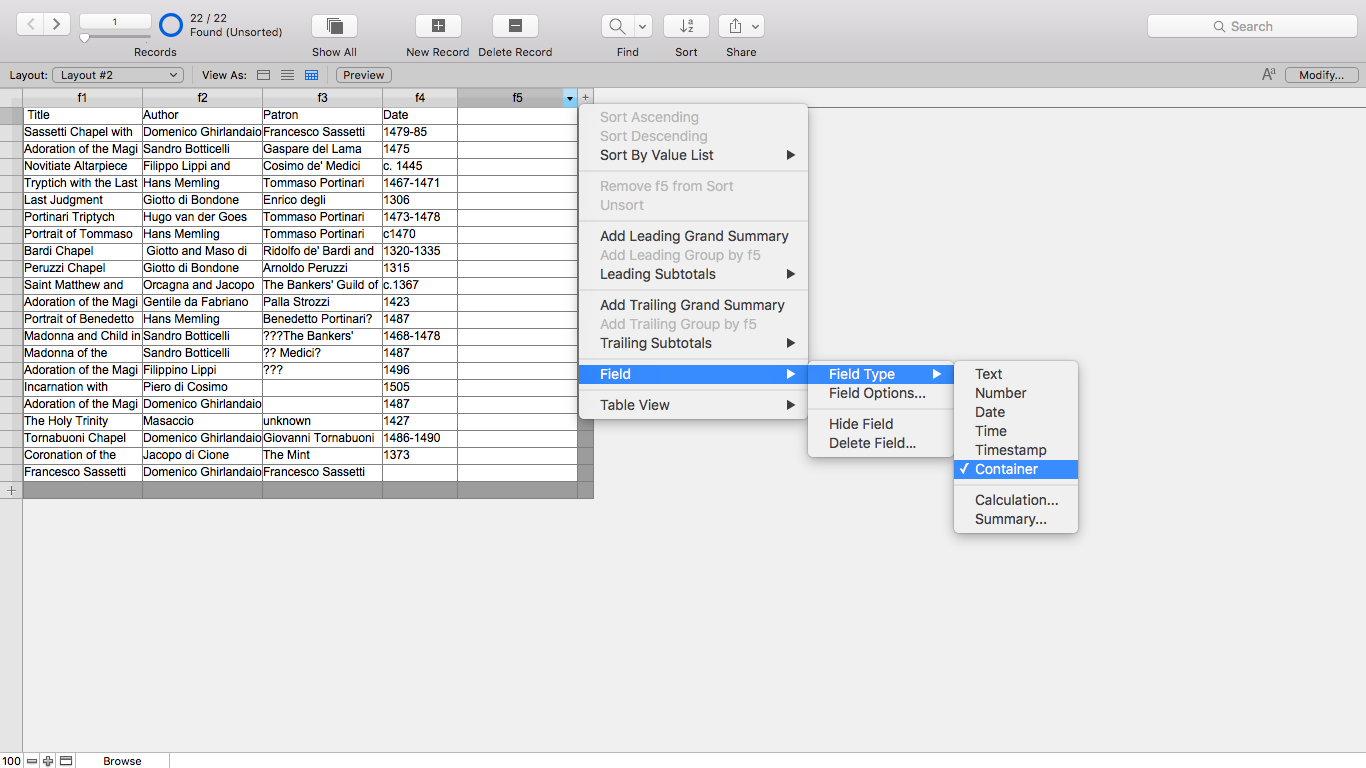1366x768 pixels.
Task: Expand the Table View submenu
Action: point(693,405)
